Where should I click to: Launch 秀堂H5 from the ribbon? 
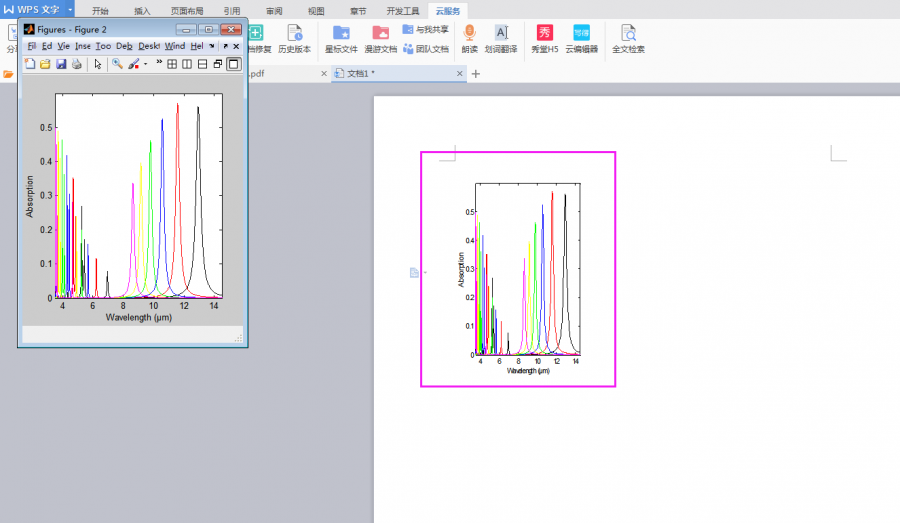pos(545,33)
